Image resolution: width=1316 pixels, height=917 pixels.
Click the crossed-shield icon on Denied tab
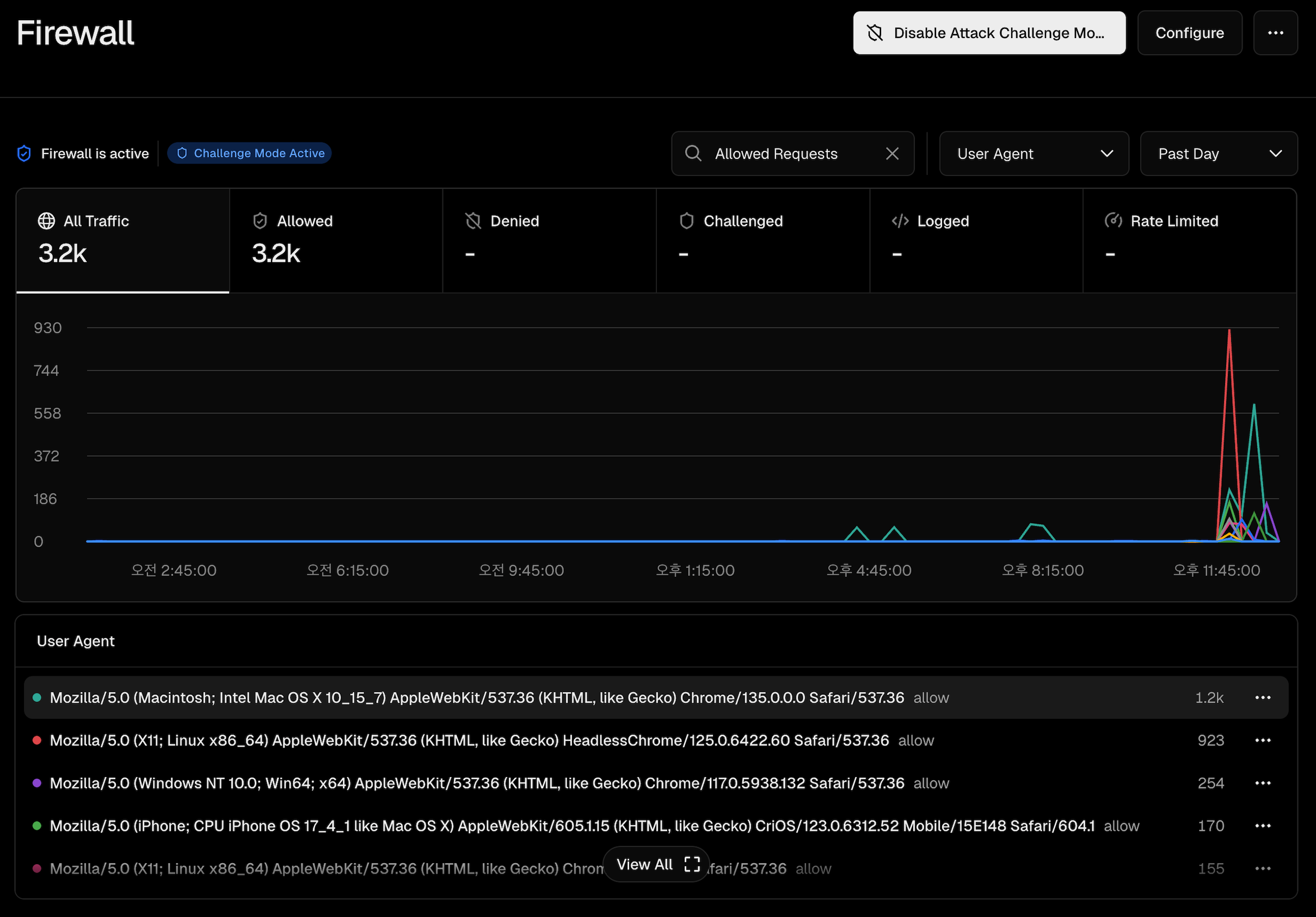[x=473, y=221]
